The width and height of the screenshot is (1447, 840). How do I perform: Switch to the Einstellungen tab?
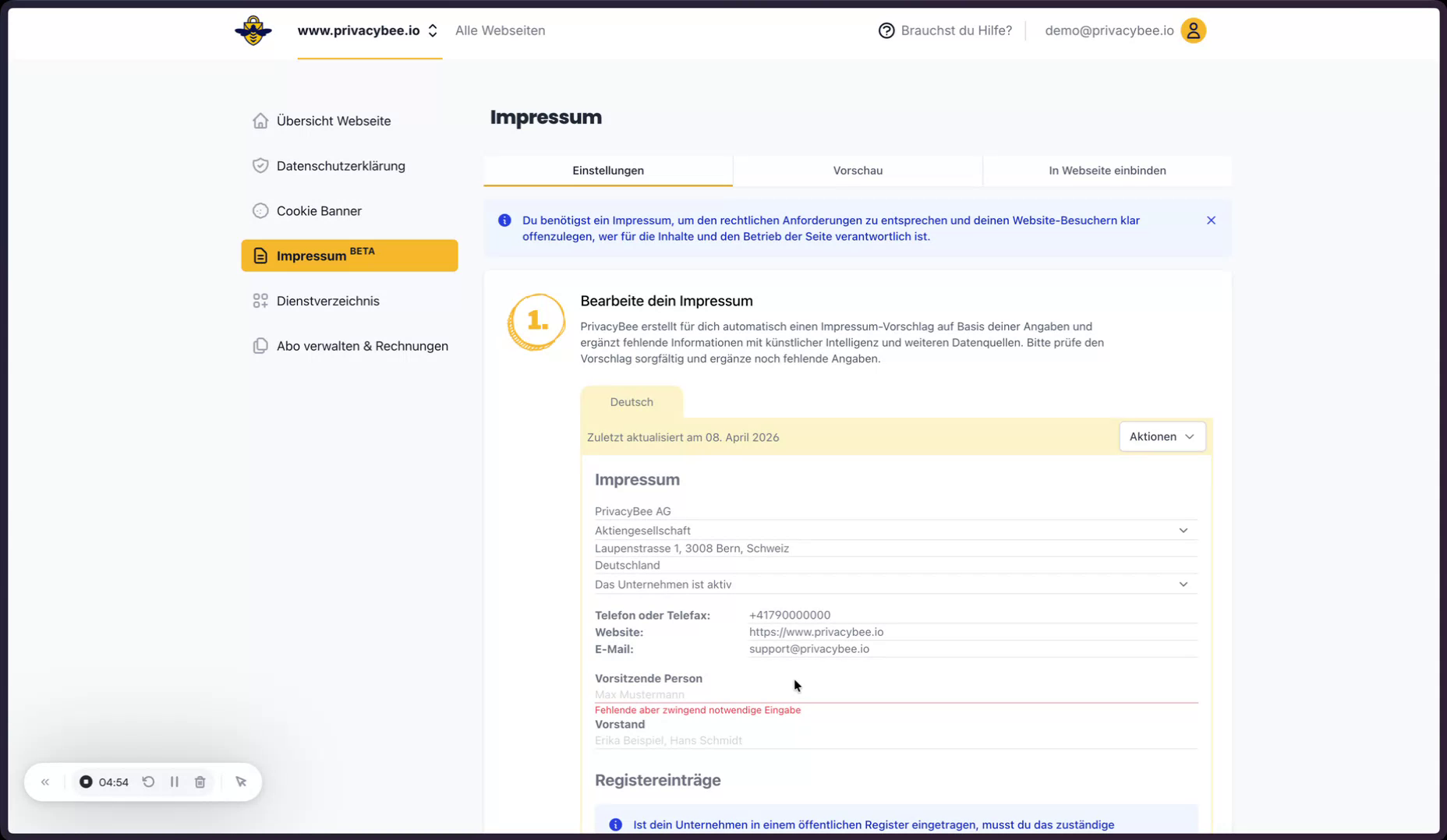coord(608,171)
